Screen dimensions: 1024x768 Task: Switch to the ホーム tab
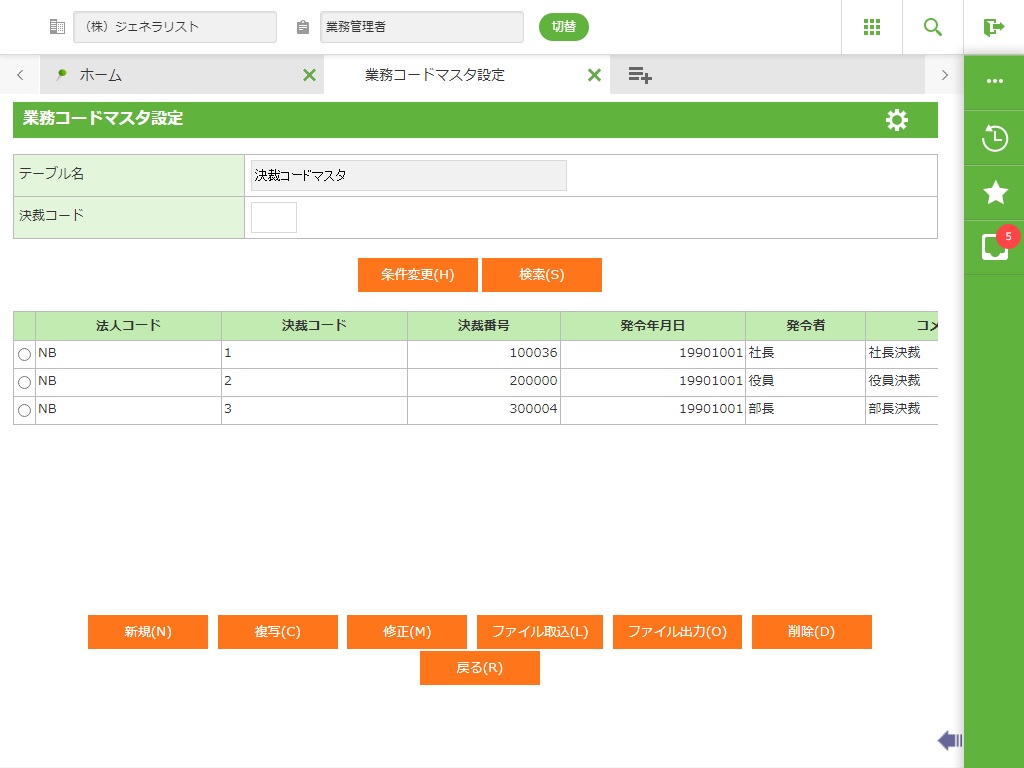[x=100, y=75]
